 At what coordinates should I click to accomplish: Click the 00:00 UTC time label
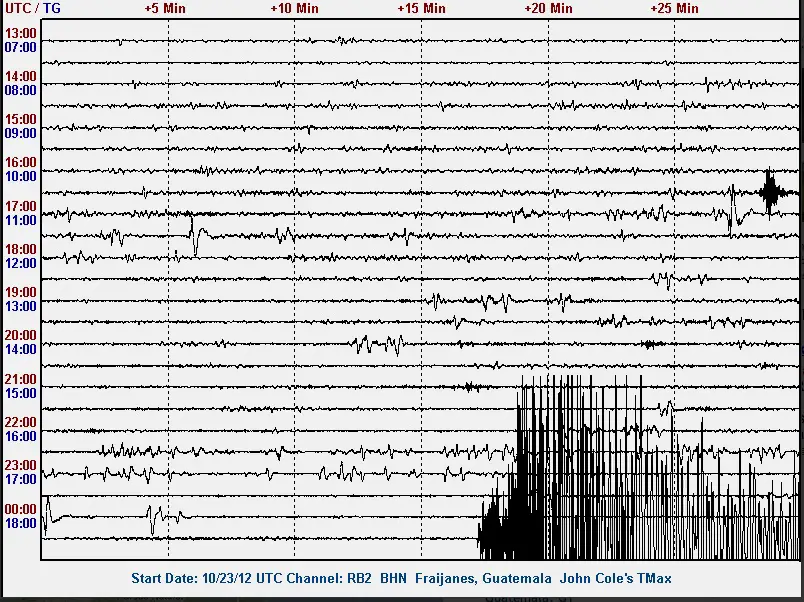(x=21, y=510)
